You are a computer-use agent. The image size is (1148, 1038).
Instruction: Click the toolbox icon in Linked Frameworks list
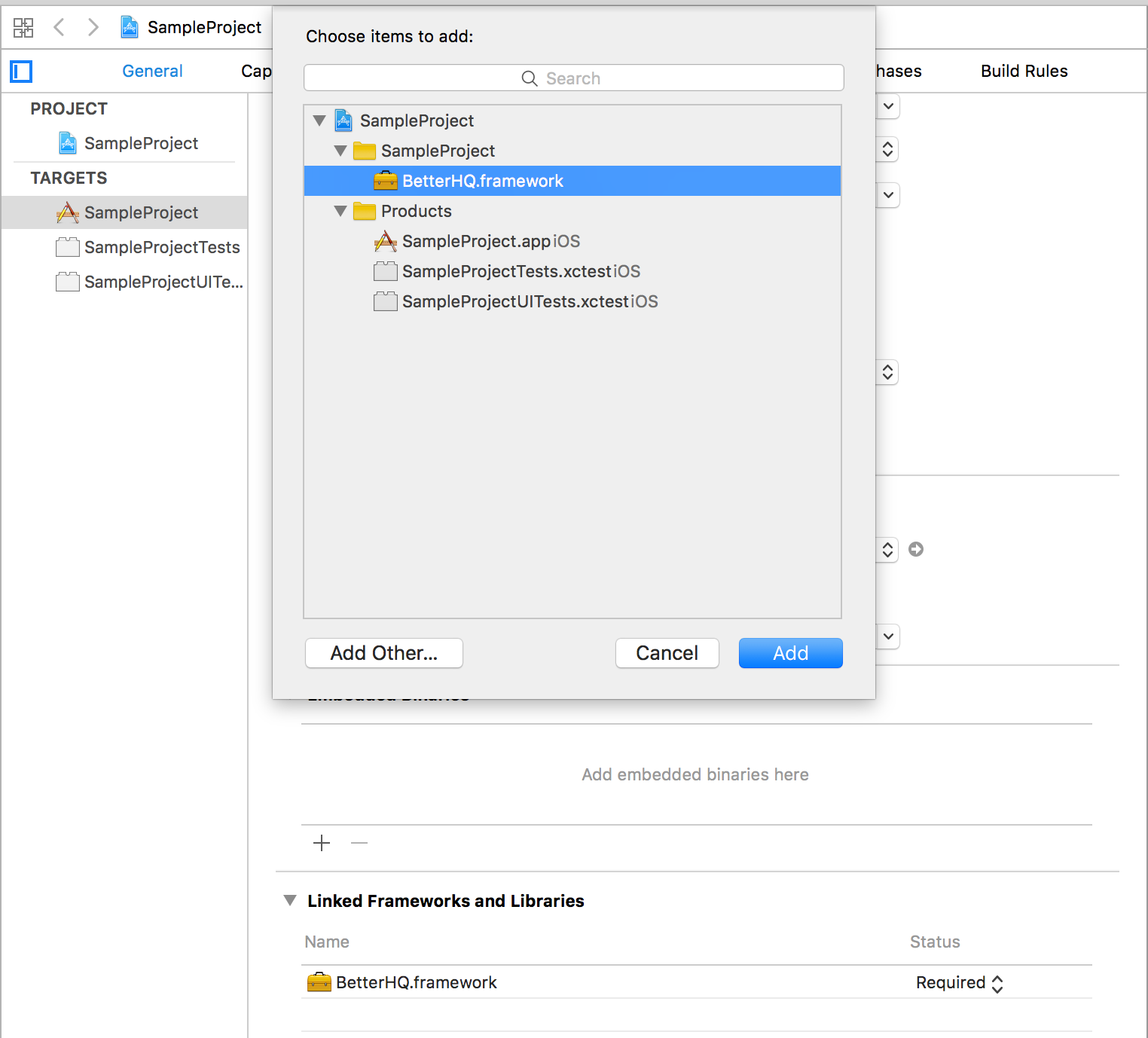(319, 982)
